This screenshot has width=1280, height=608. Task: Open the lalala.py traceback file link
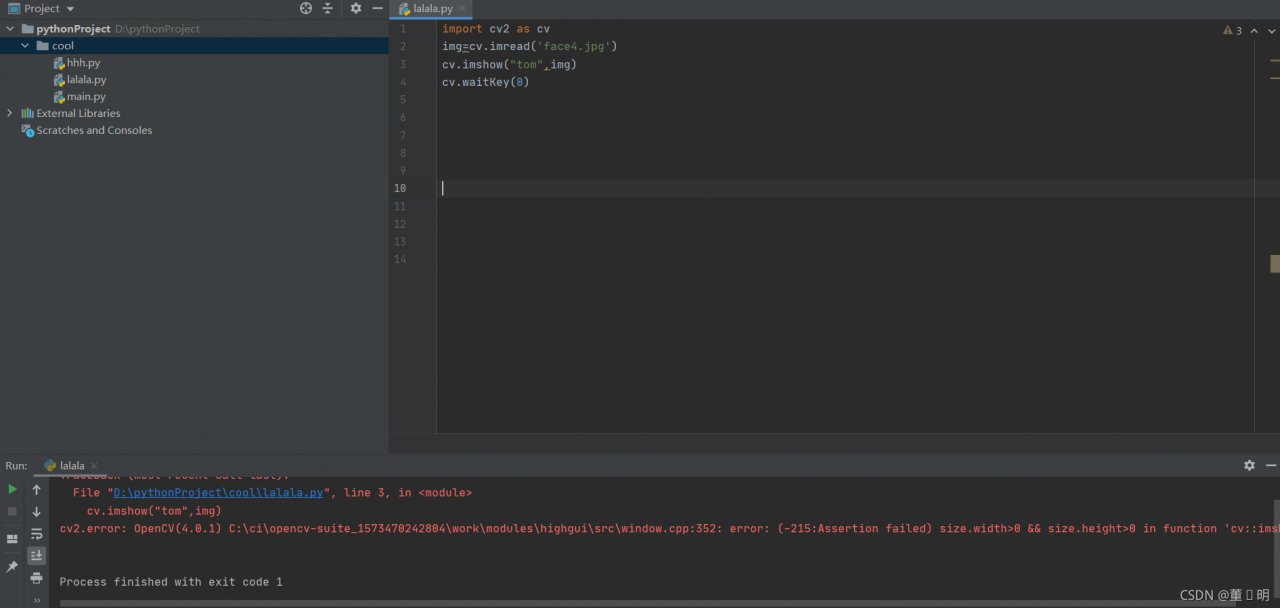point(218,493)
